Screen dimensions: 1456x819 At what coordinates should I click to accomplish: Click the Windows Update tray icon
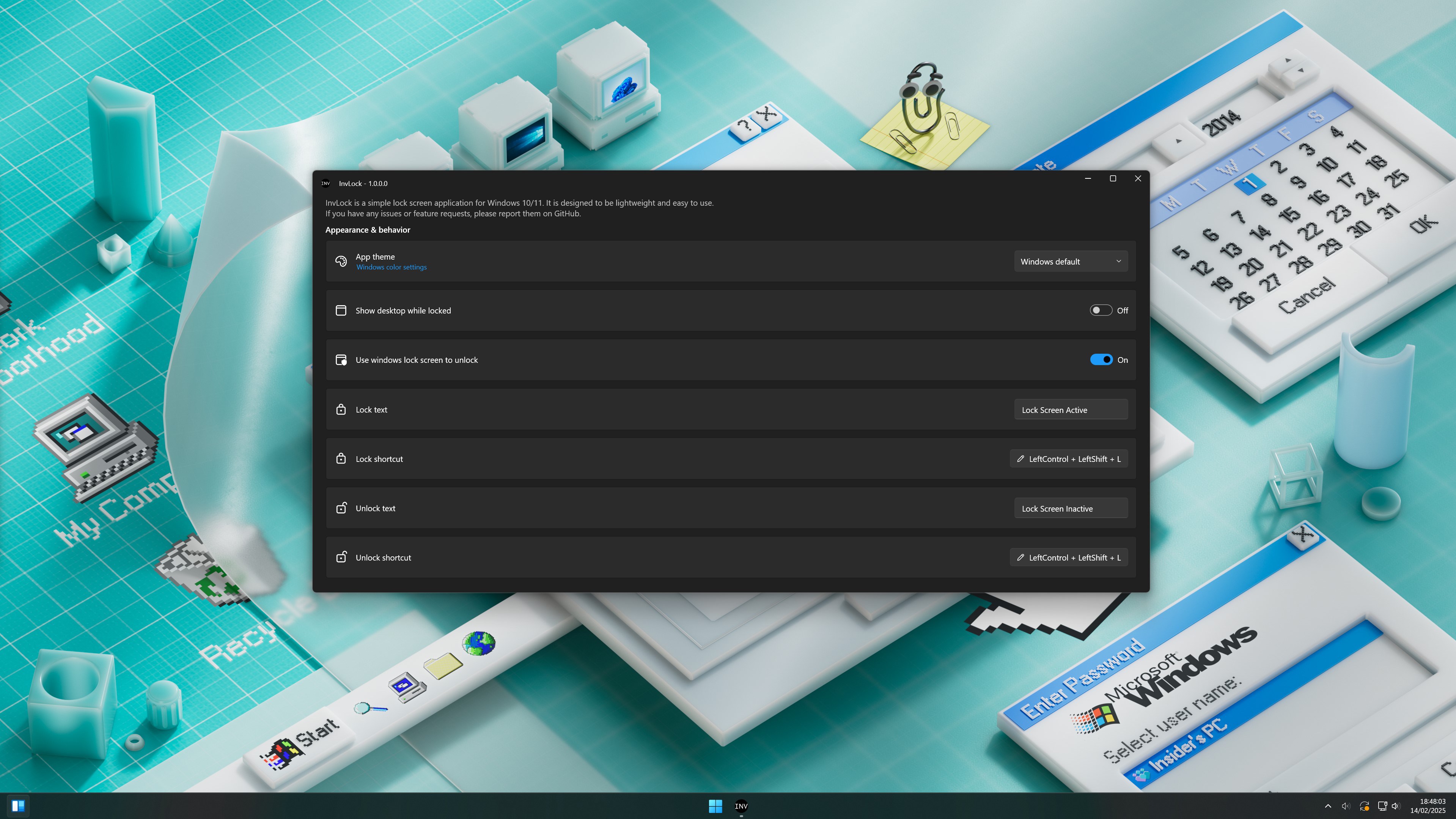tap(1364, 805)
